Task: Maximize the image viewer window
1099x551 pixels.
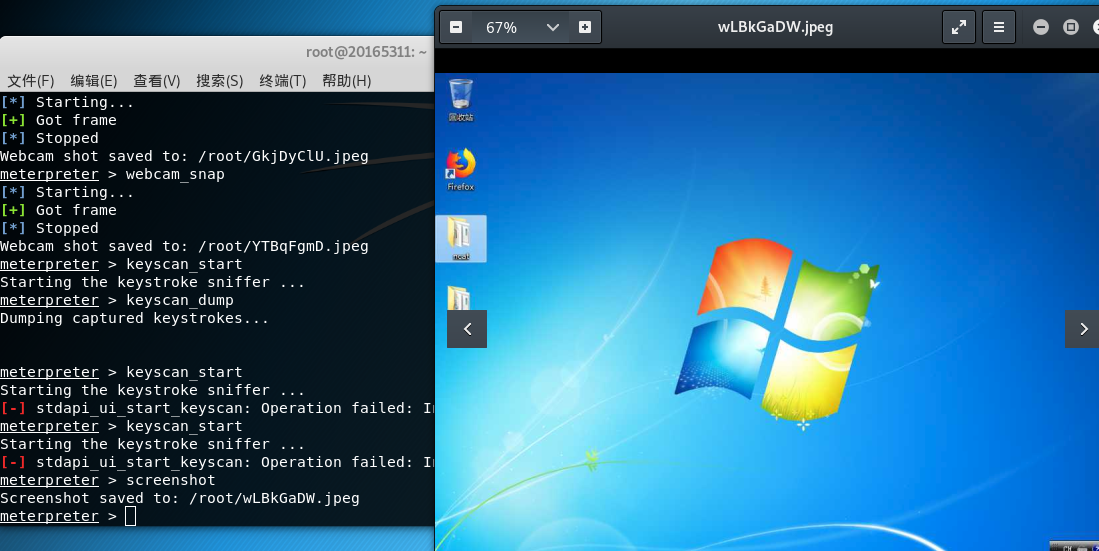Action: coord(1070,27)
